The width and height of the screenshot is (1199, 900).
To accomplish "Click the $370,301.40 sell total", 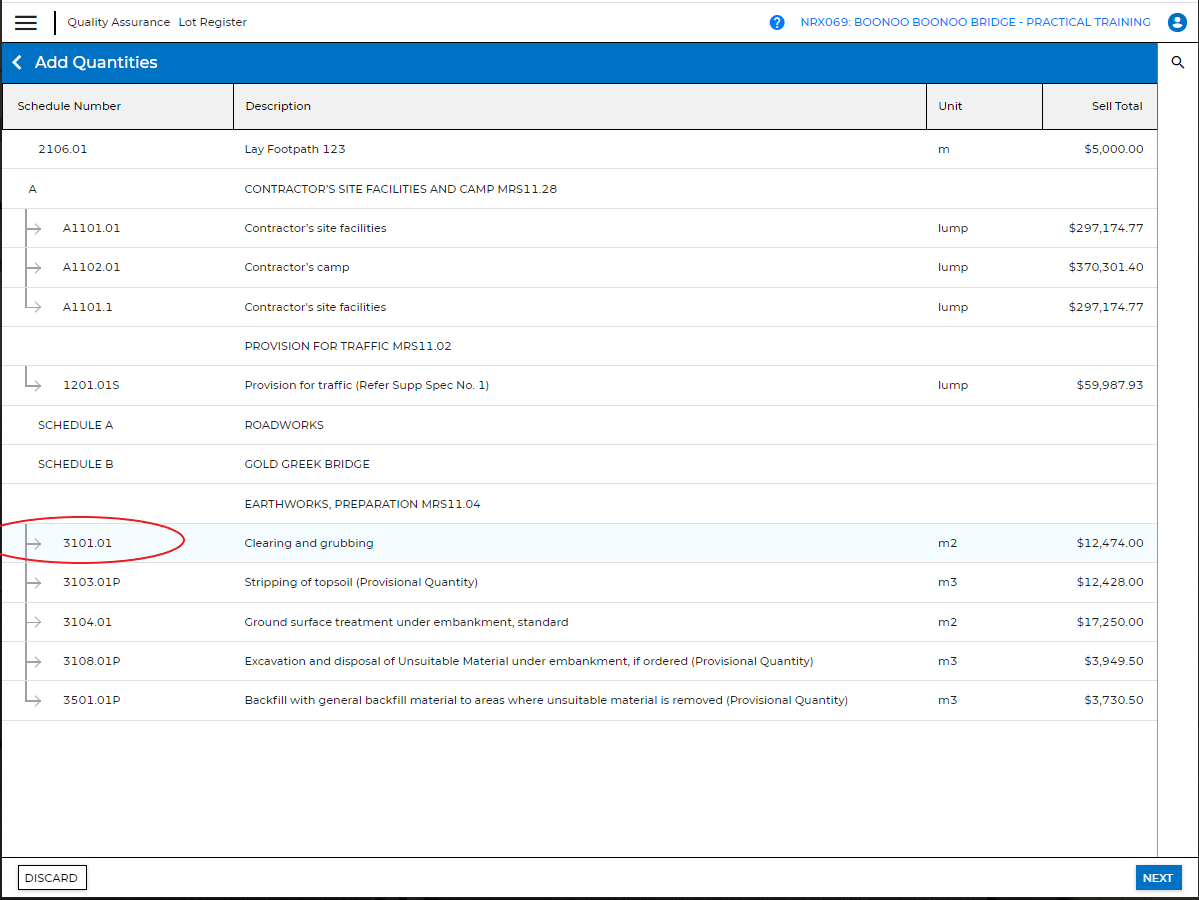I will [x=1106, y=267].
